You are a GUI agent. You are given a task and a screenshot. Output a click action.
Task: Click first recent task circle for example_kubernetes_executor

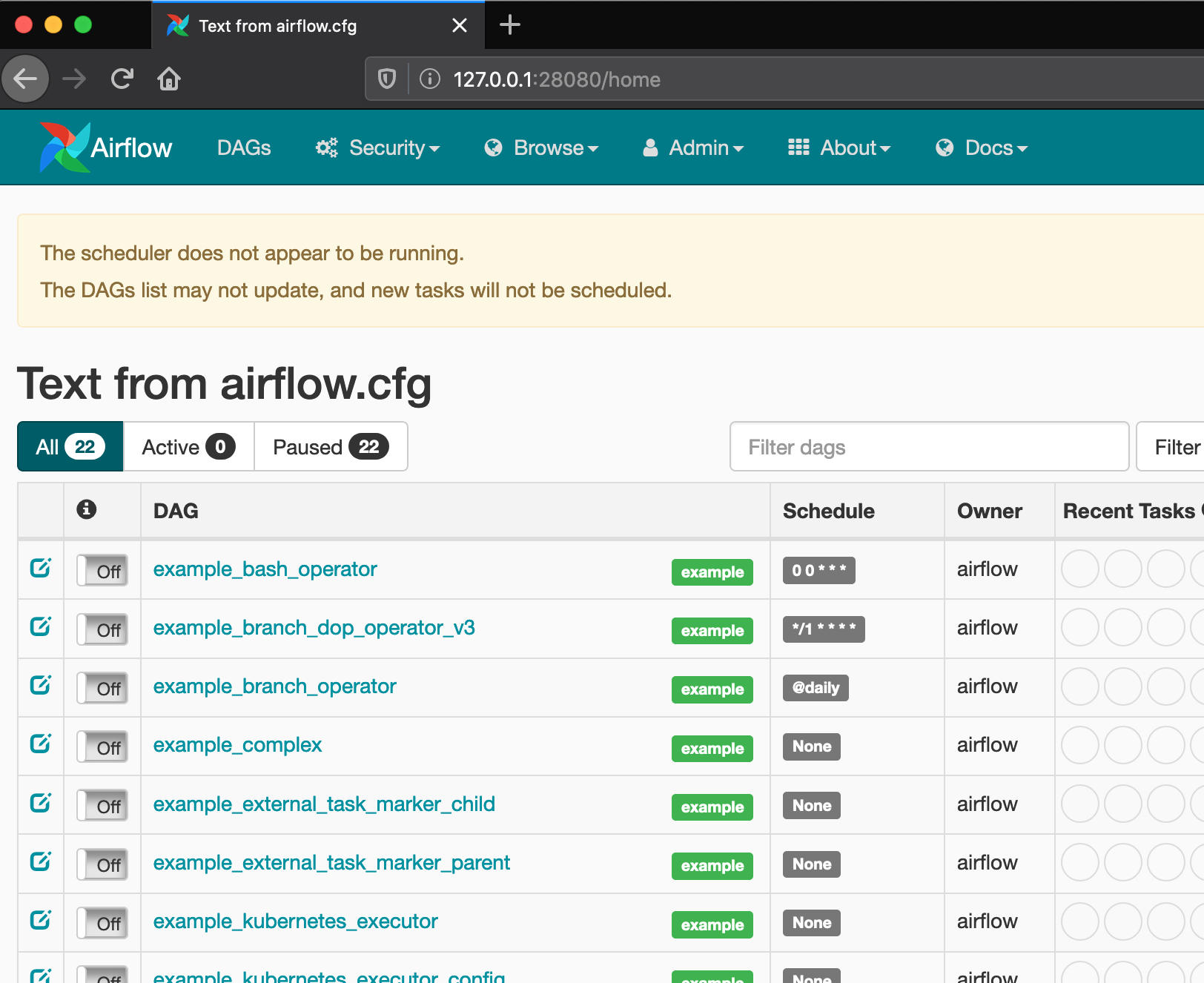pos(1080,921)
